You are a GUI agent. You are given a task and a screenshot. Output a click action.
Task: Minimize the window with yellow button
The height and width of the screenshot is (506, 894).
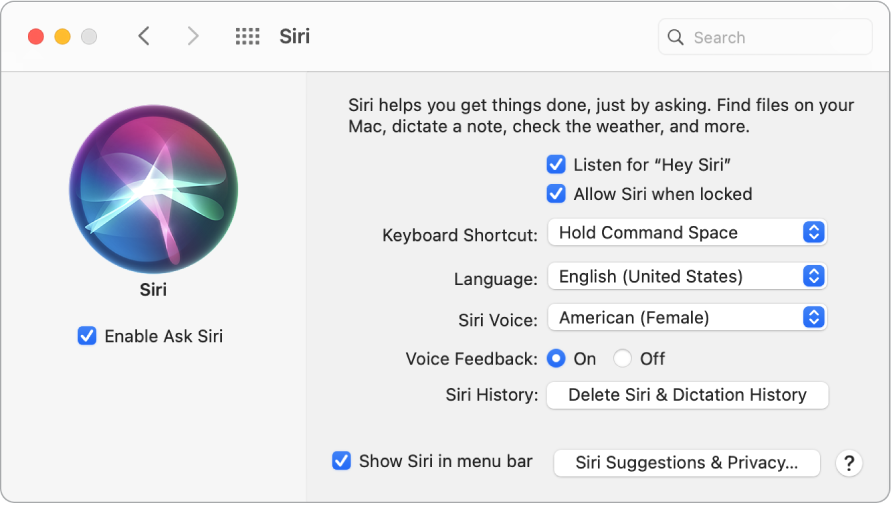tap(62, 37)
